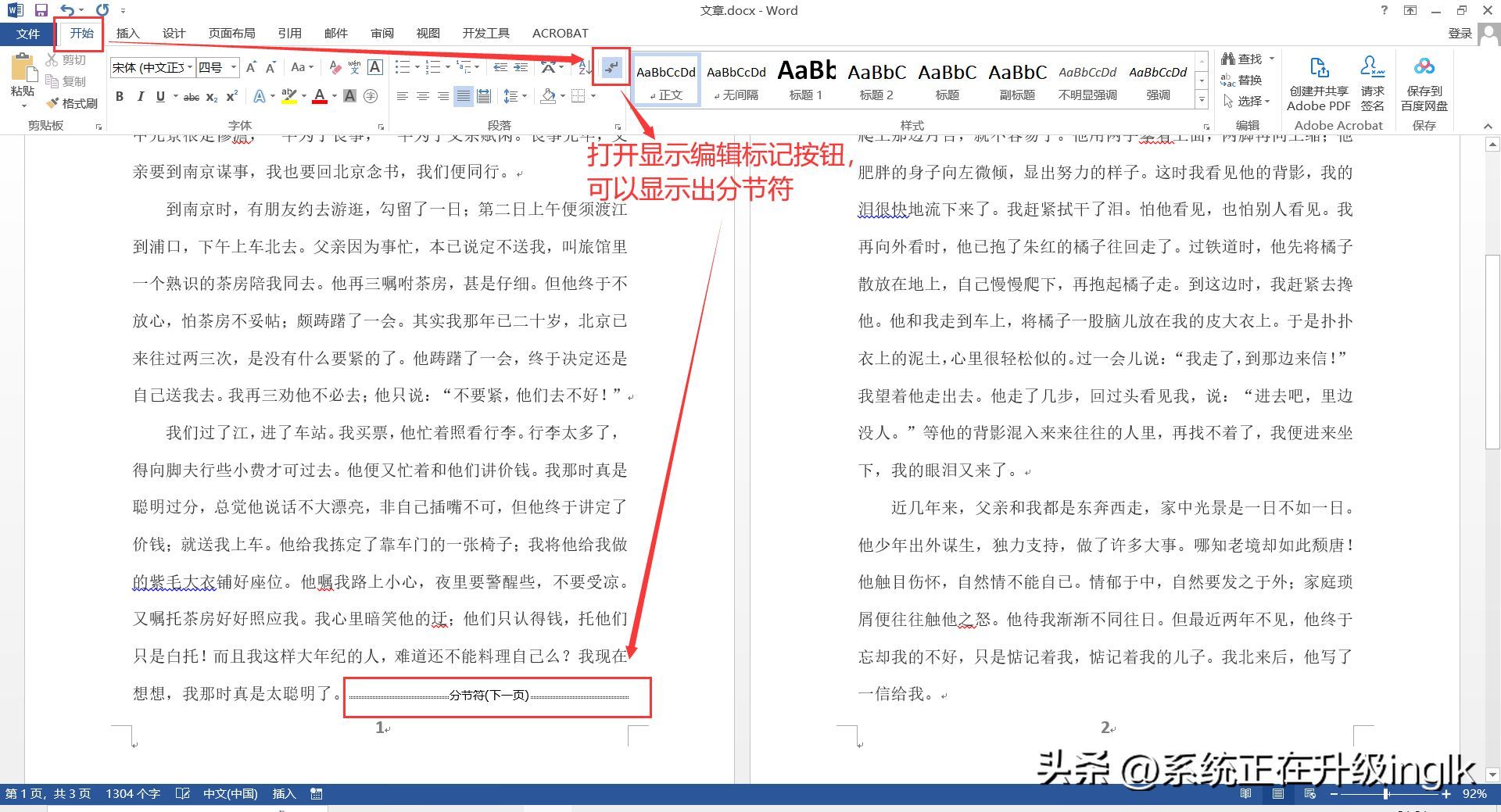Viewport: 1501px width, 812px height.
Task: Apply the Subtitle (副标题) style
Action: click(x=1017, y=80)
